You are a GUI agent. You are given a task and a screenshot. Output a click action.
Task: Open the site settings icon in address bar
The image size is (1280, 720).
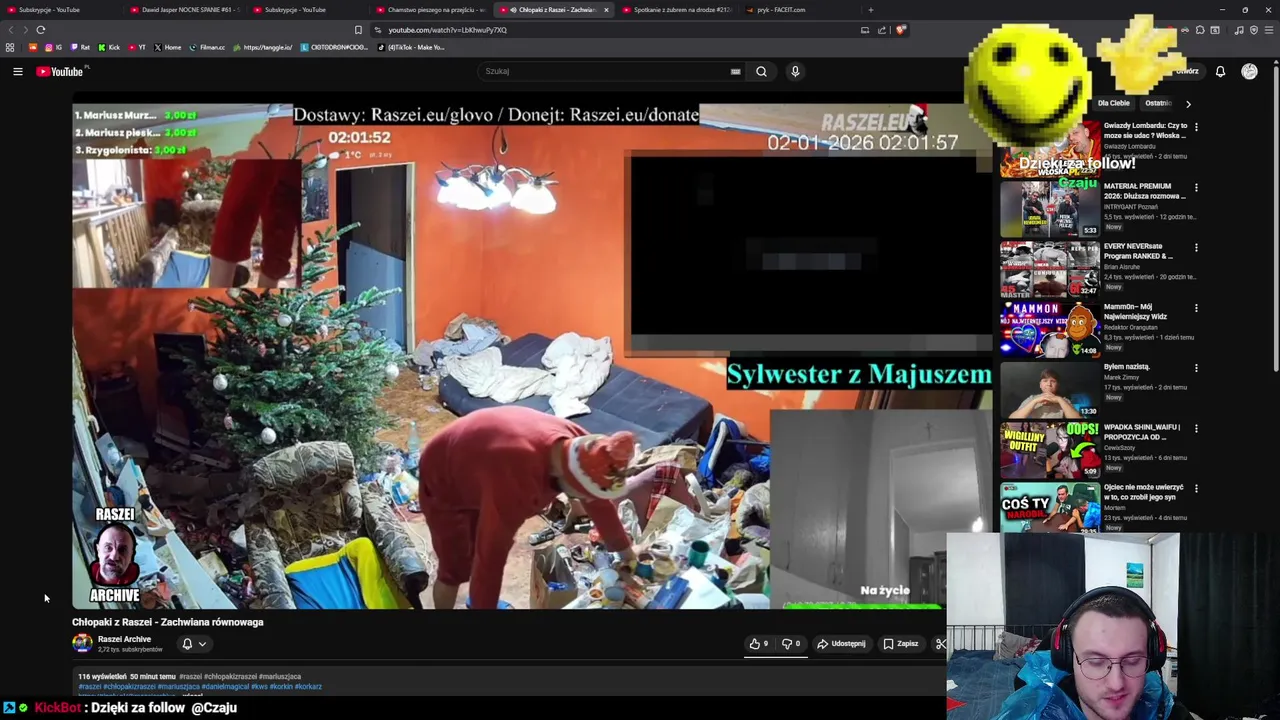(x=377, y=30)
